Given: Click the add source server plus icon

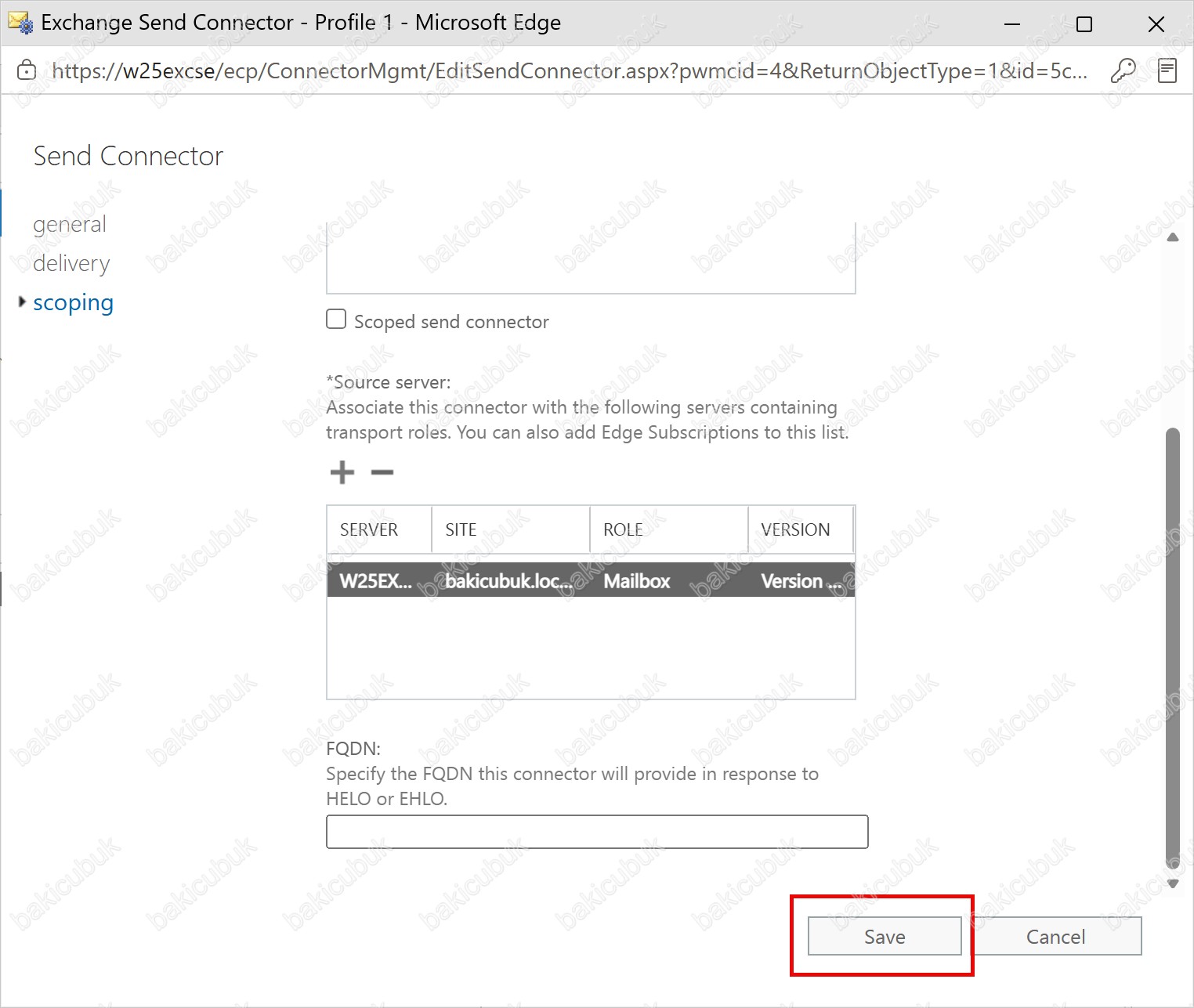Looking at the screenshot, I should (342, 472).
